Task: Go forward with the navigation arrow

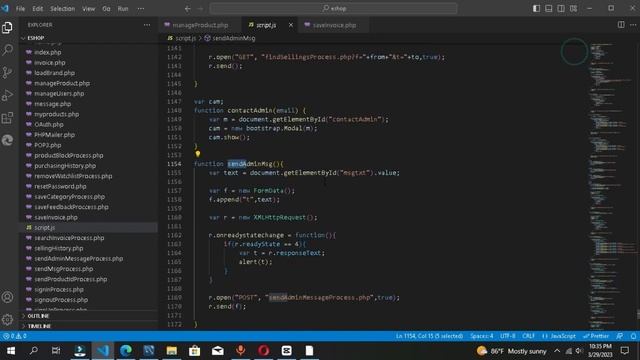Action: (x=200, y=8)
